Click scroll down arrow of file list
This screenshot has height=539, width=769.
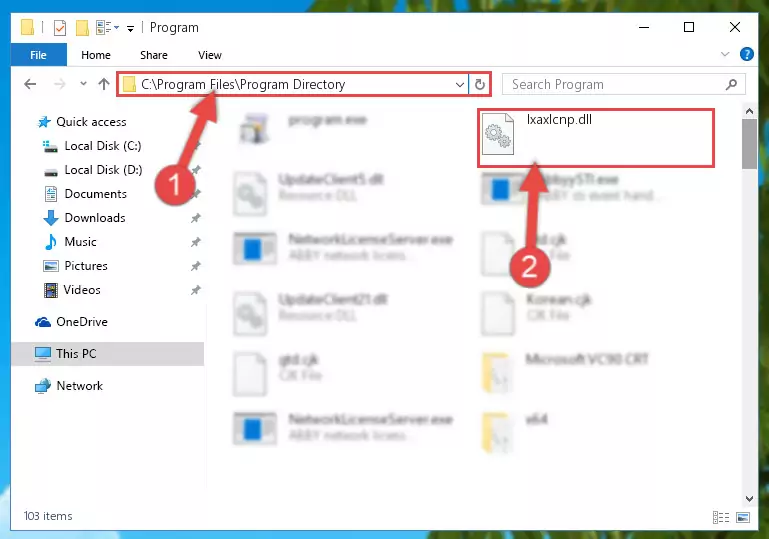(749, 499)
